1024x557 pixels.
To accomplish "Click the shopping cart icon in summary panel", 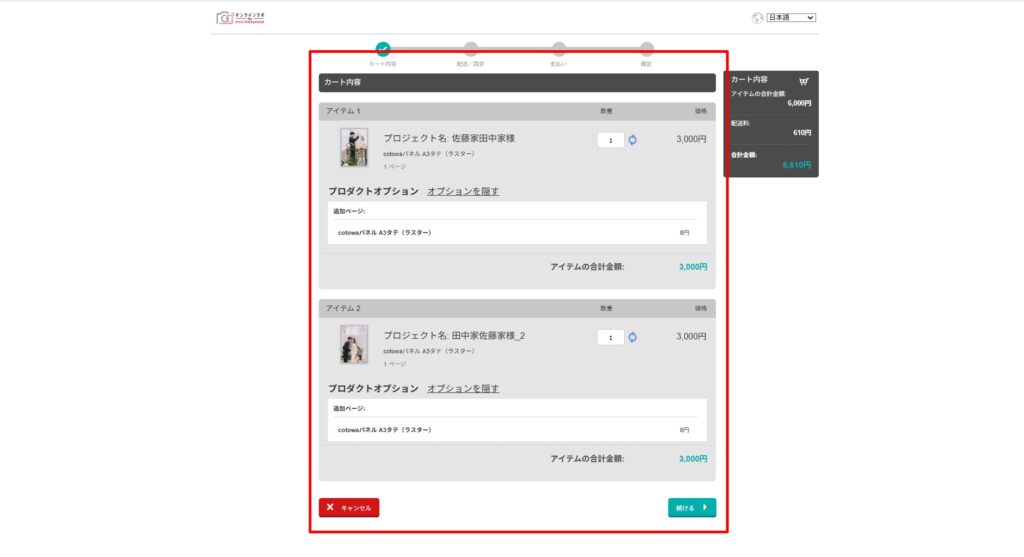I will tap(803, 81).
